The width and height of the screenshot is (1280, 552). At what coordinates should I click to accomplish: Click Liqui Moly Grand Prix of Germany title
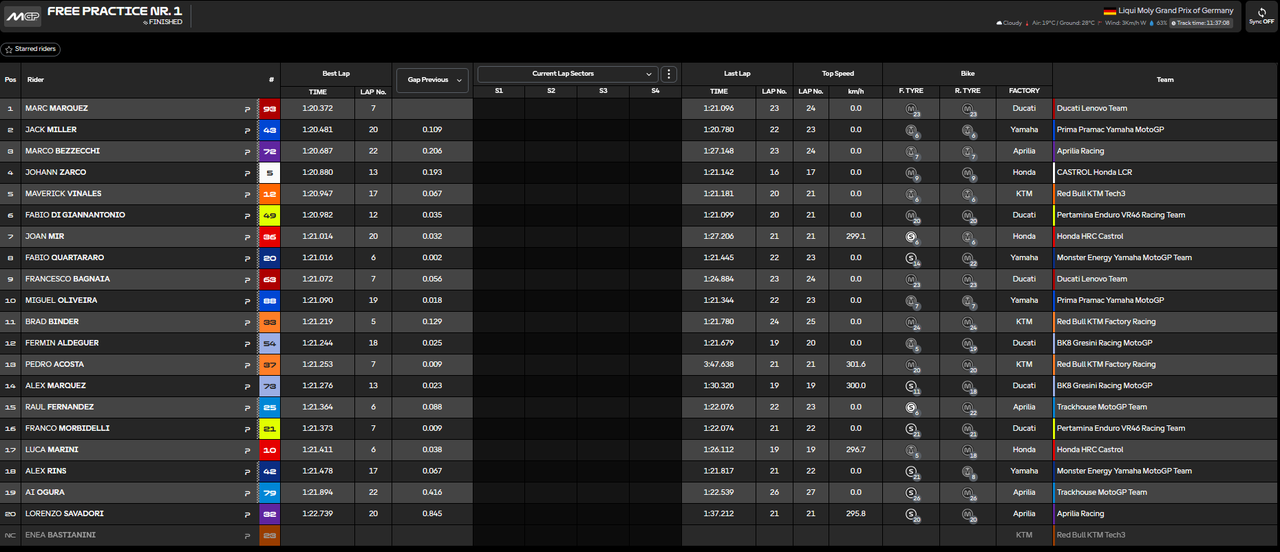[x=1177, y=11]
